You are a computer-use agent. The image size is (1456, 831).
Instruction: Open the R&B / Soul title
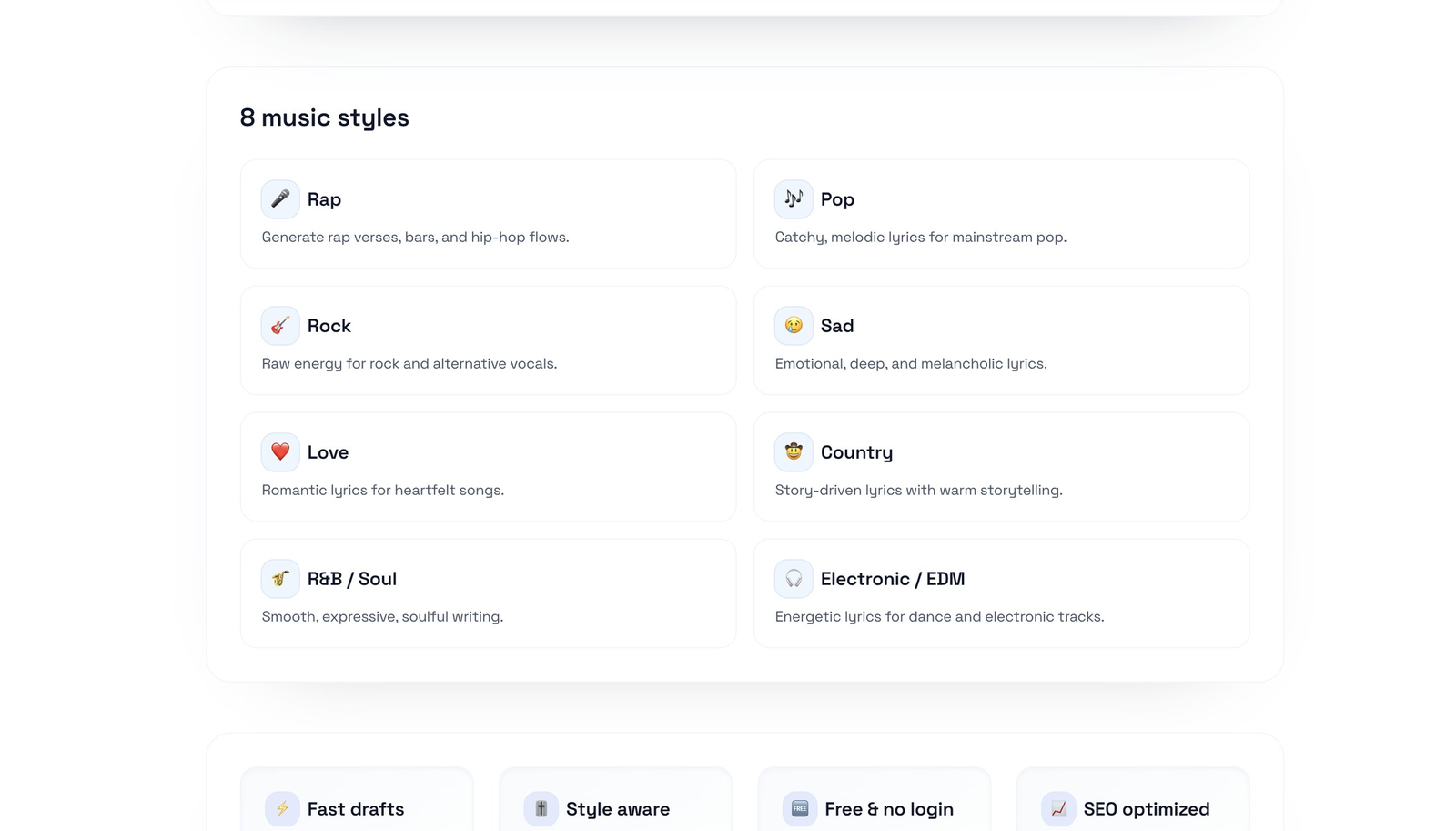[352, 579]
